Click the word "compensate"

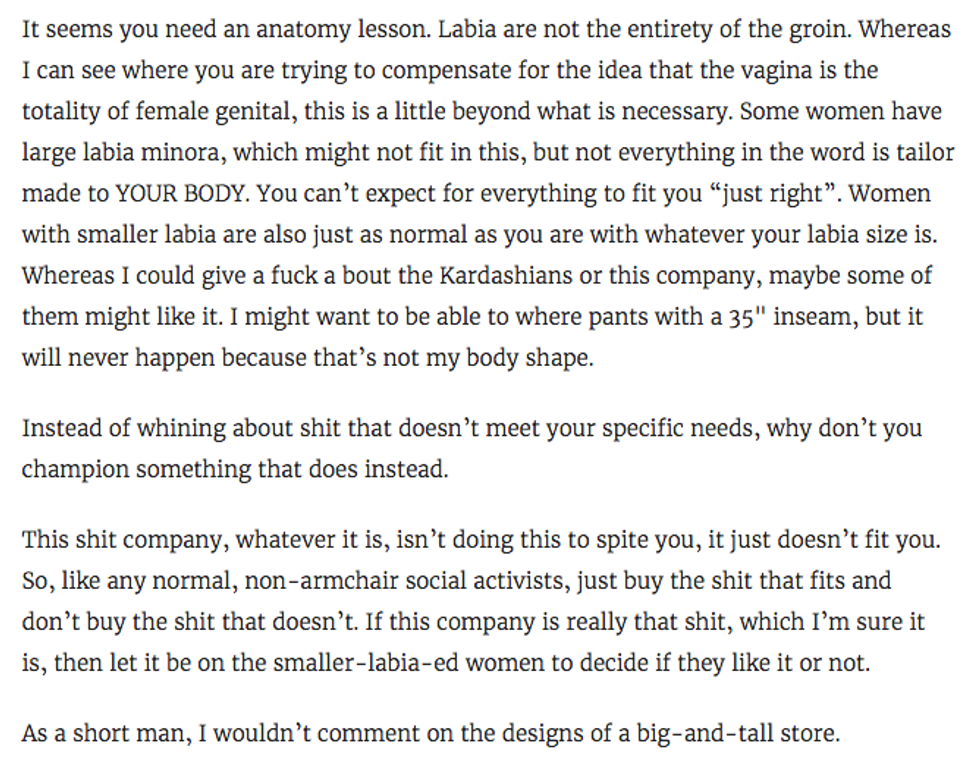pos(467,70)
